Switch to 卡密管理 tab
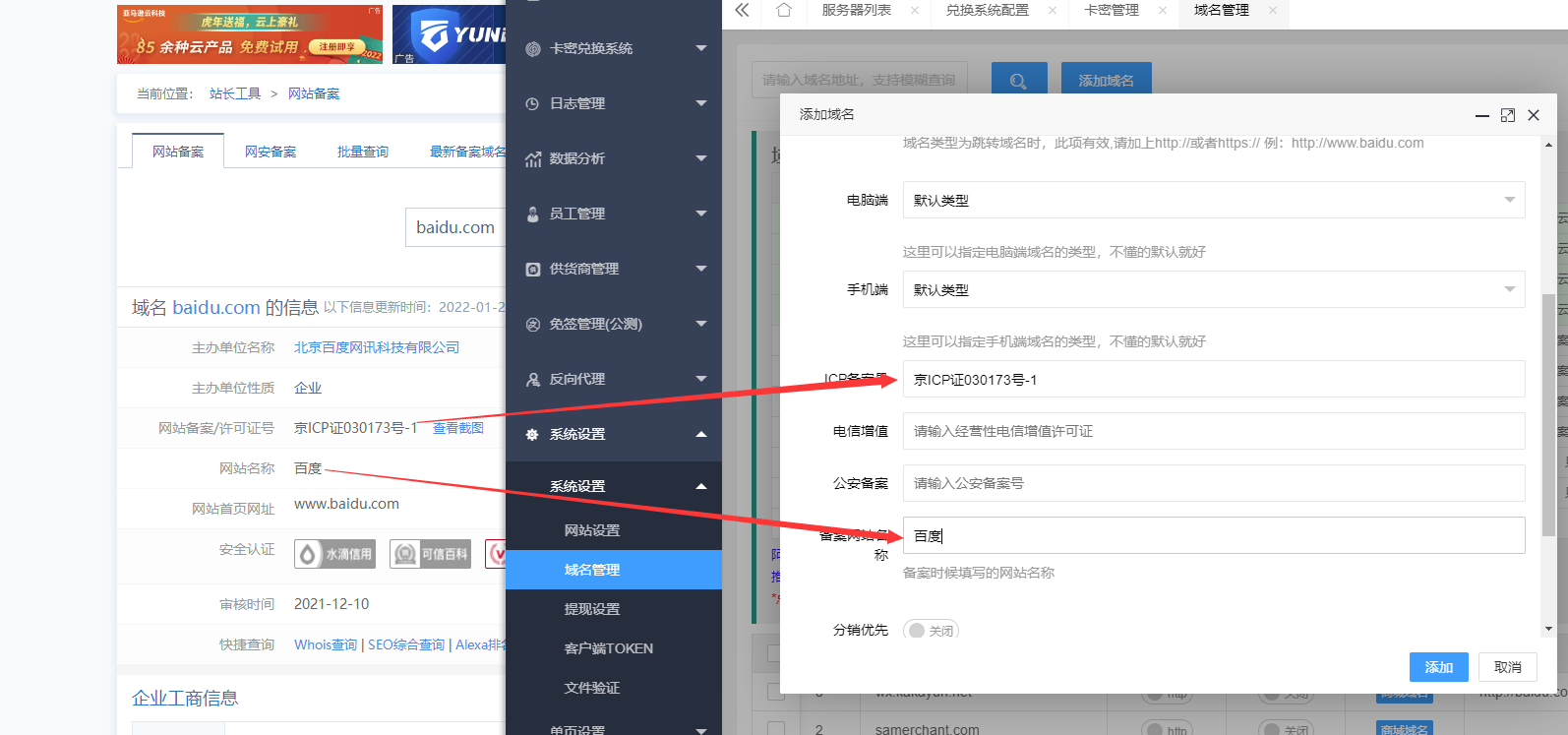 click(x=1112, y=10)
